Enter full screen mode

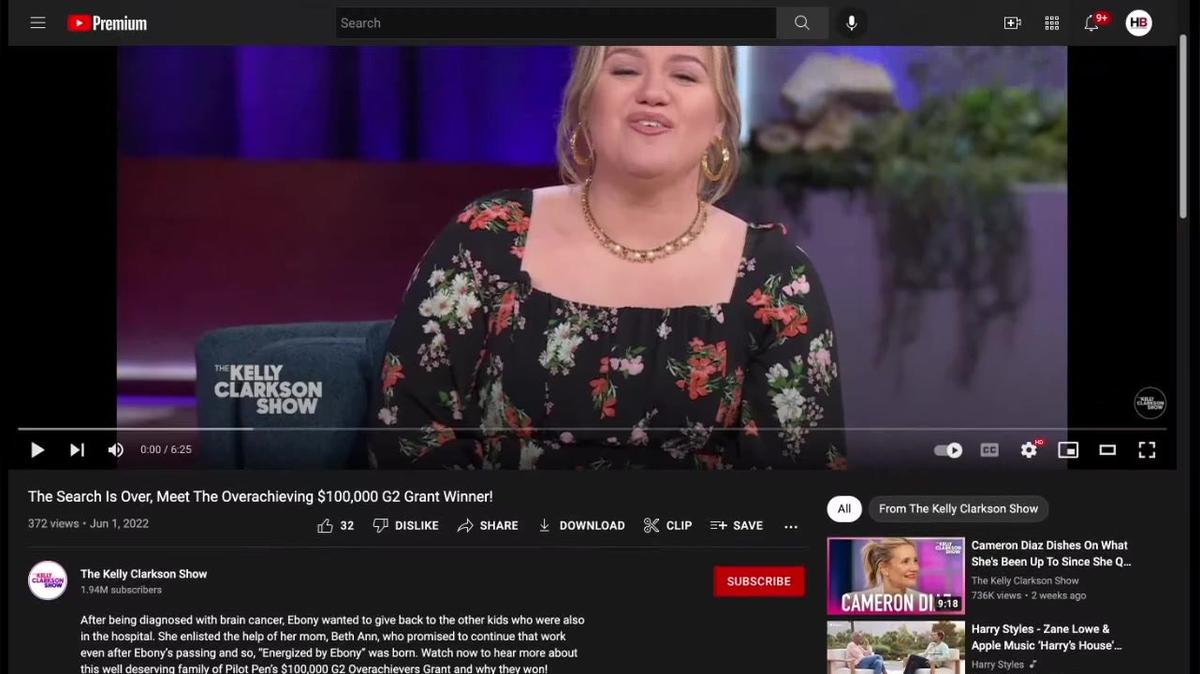(1147, 450)
